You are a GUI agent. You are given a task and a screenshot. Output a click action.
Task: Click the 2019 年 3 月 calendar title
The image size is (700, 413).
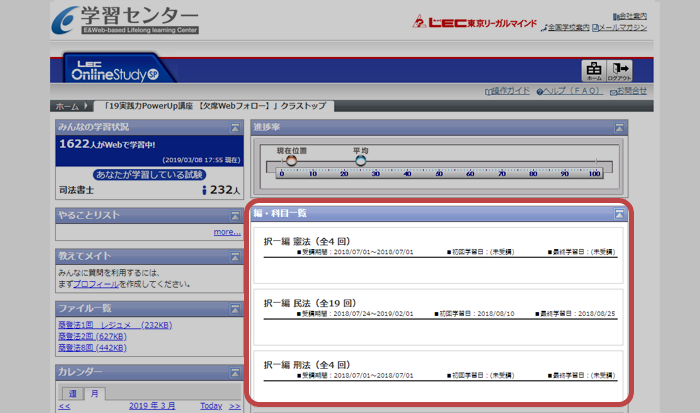pos(152,406)
